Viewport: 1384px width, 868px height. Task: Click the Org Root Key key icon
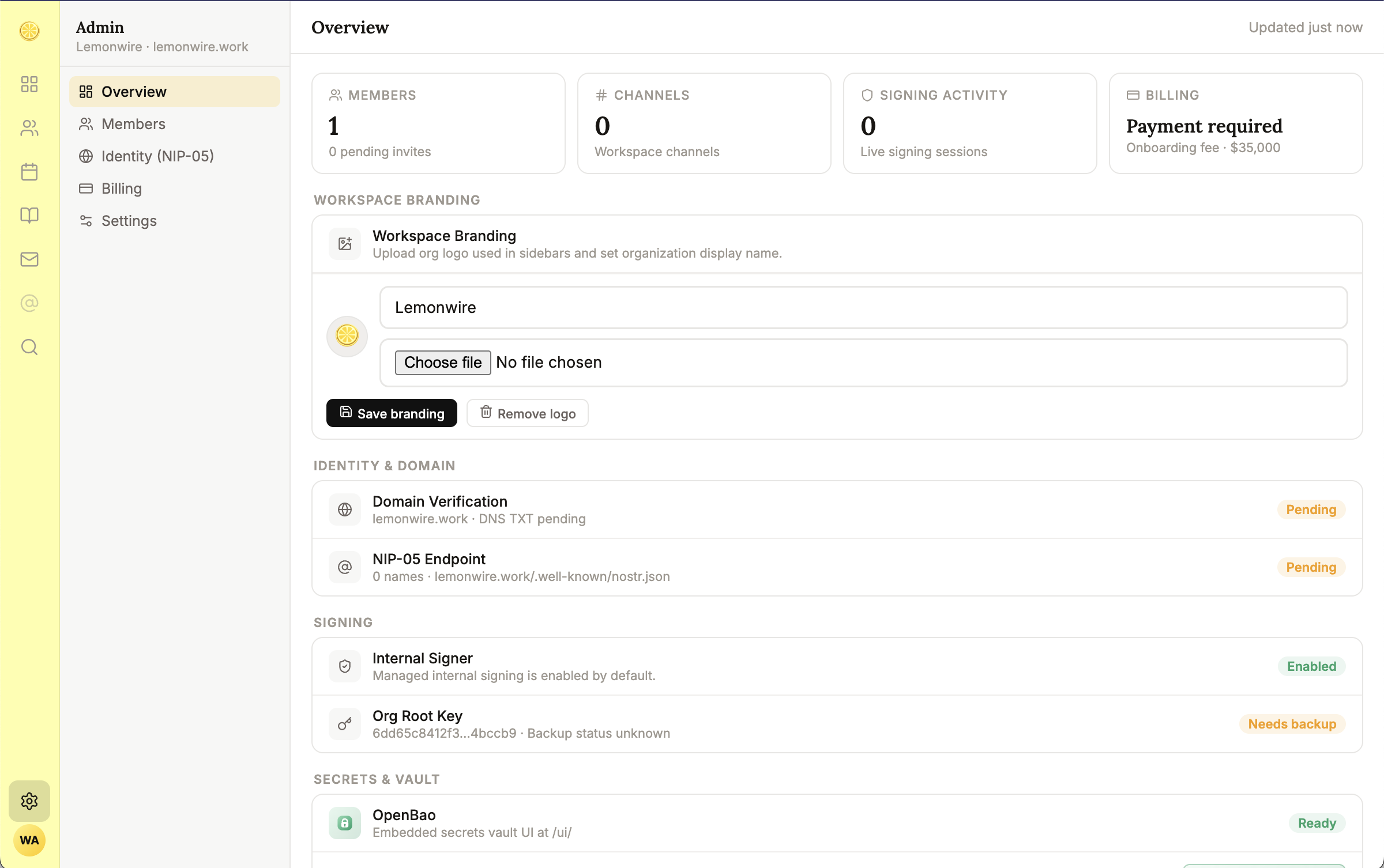tap(345, 724)
